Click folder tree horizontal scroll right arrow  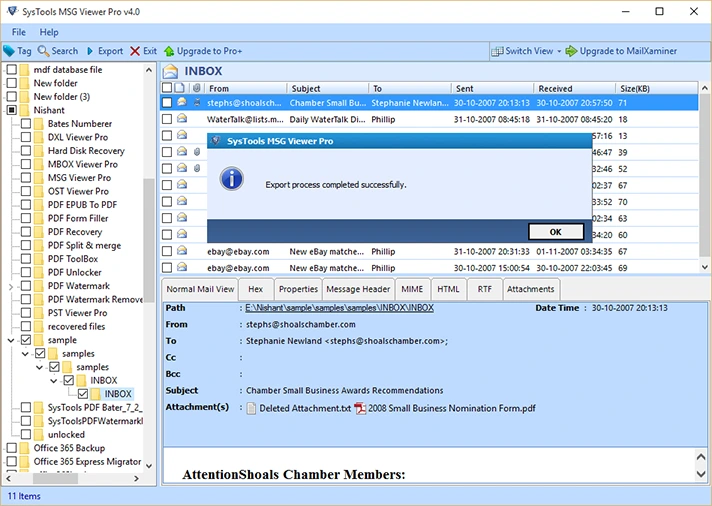point(136,478)
